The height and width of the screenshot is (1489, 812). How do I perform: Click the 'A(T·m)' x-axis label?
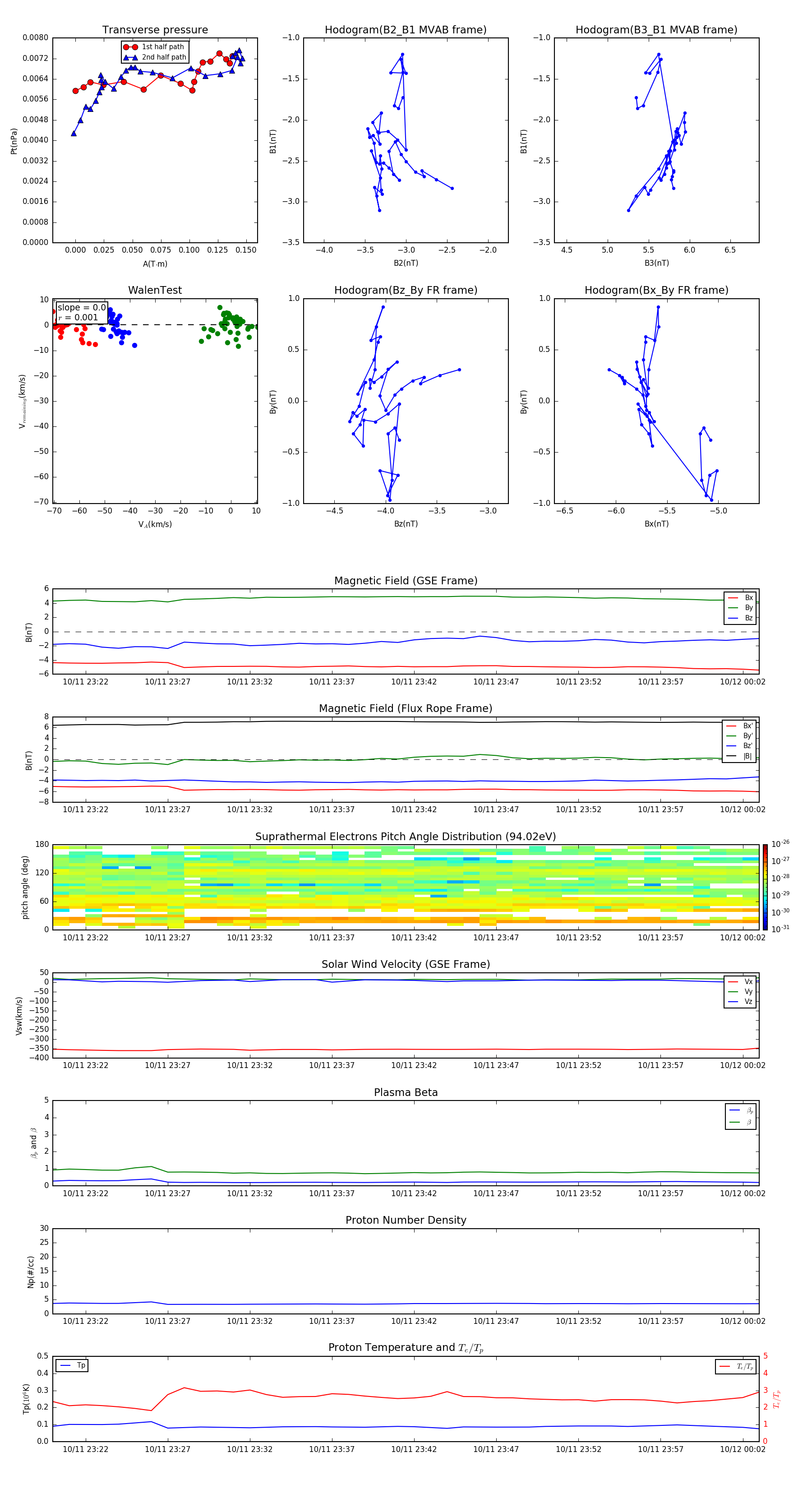(155, 264)
